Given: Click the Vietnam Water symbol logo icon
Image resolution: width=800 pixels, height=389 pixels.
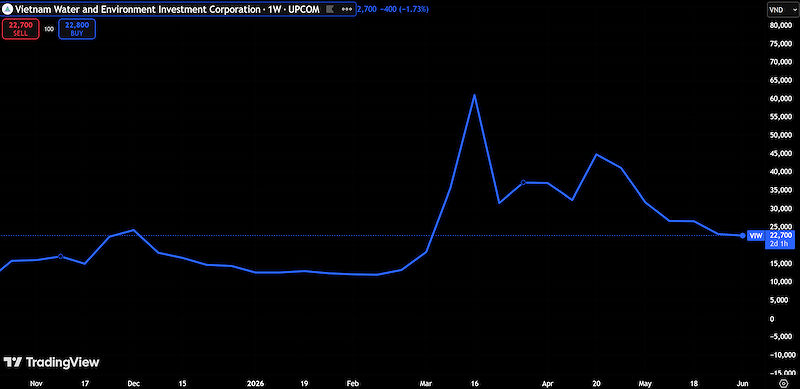Looking at the screenshot, I should pos(8,9).
